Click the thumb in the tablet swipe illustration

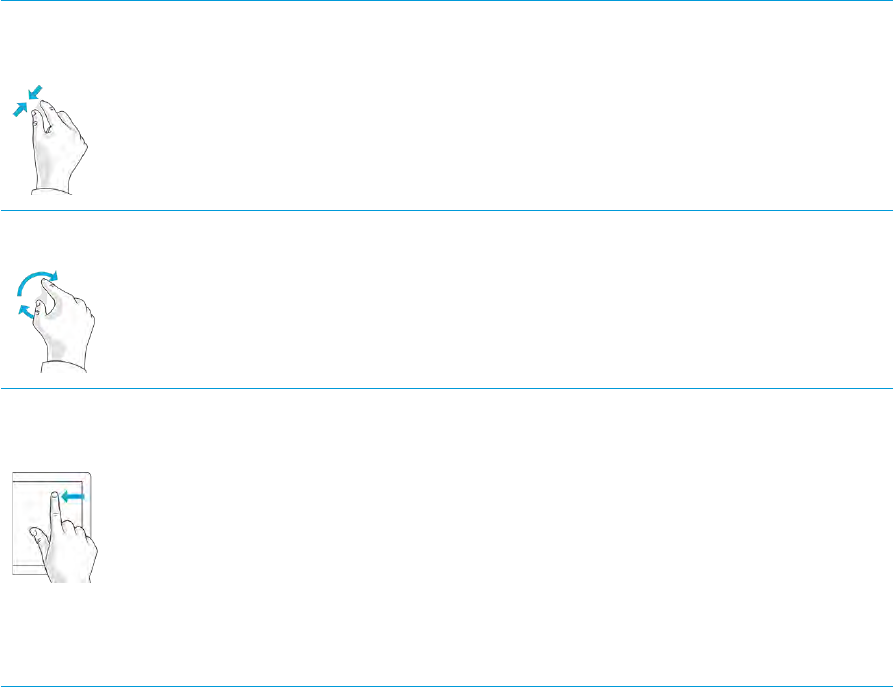[36, 535]
